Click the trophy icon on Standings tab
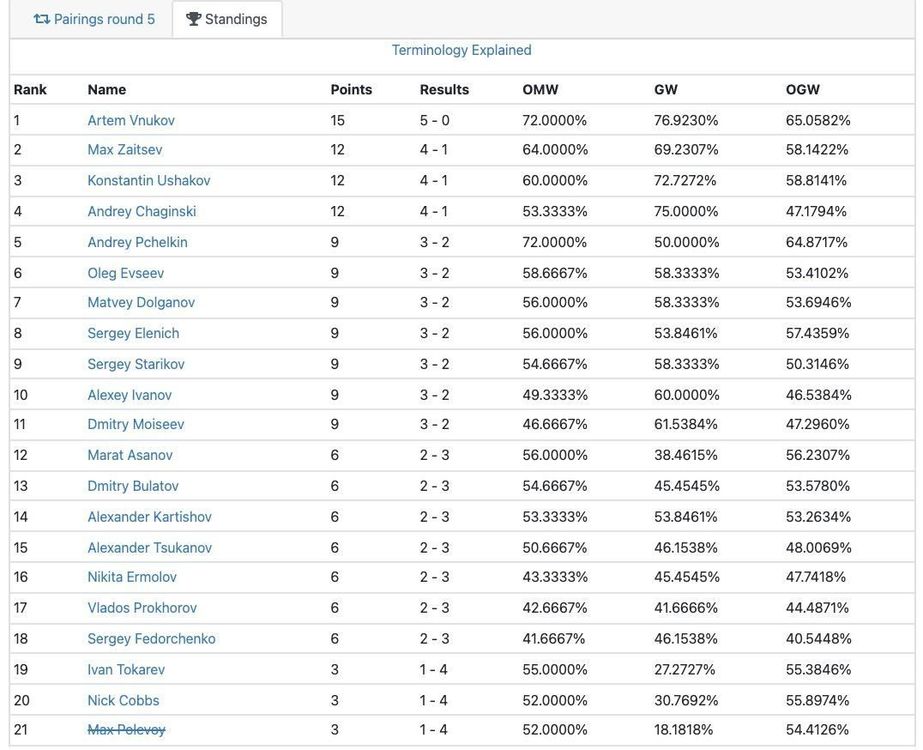Image resolution: width=923 pixels, height=750 pixels. 193,19
